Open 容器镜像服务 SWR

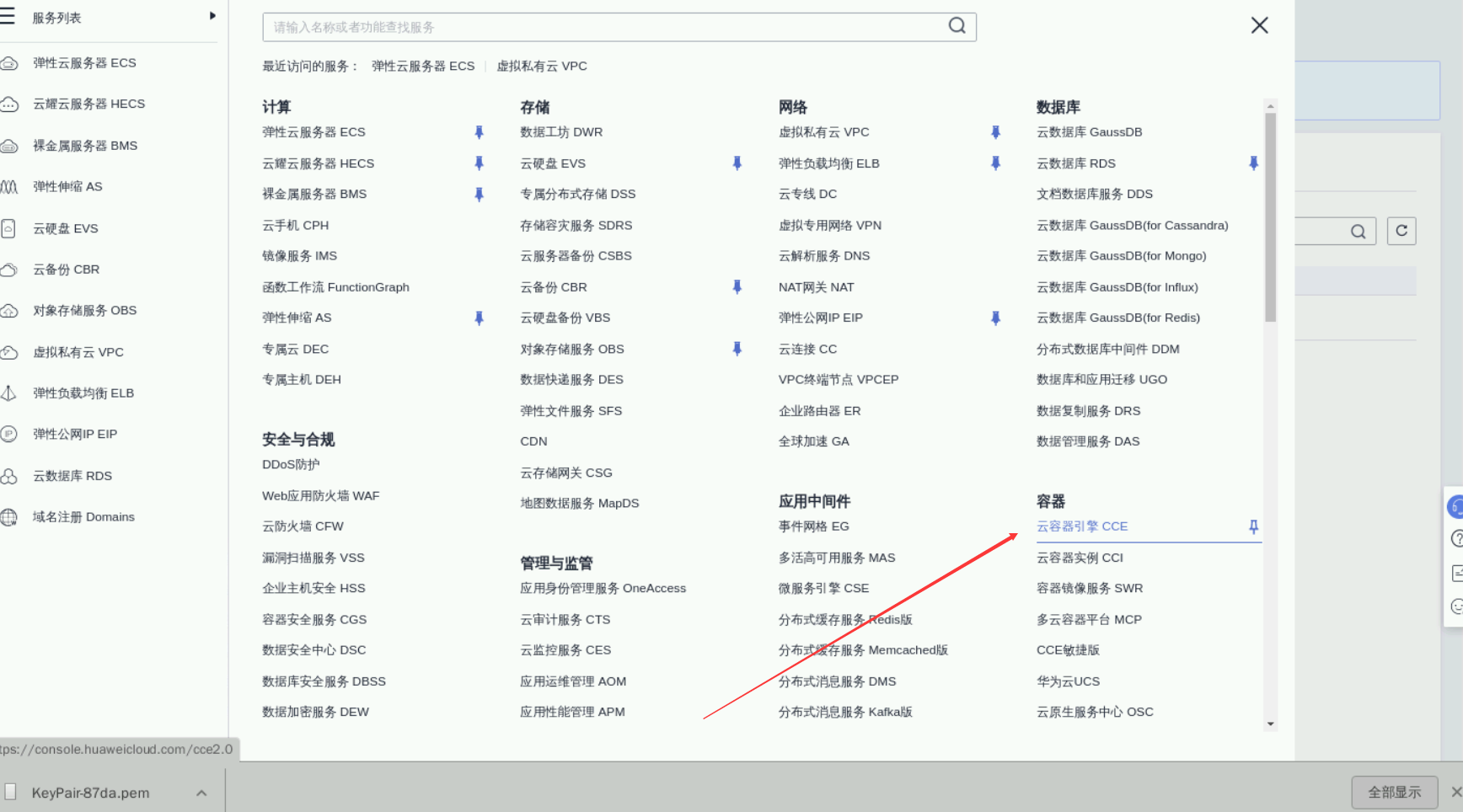click(x=1090, y=588)
